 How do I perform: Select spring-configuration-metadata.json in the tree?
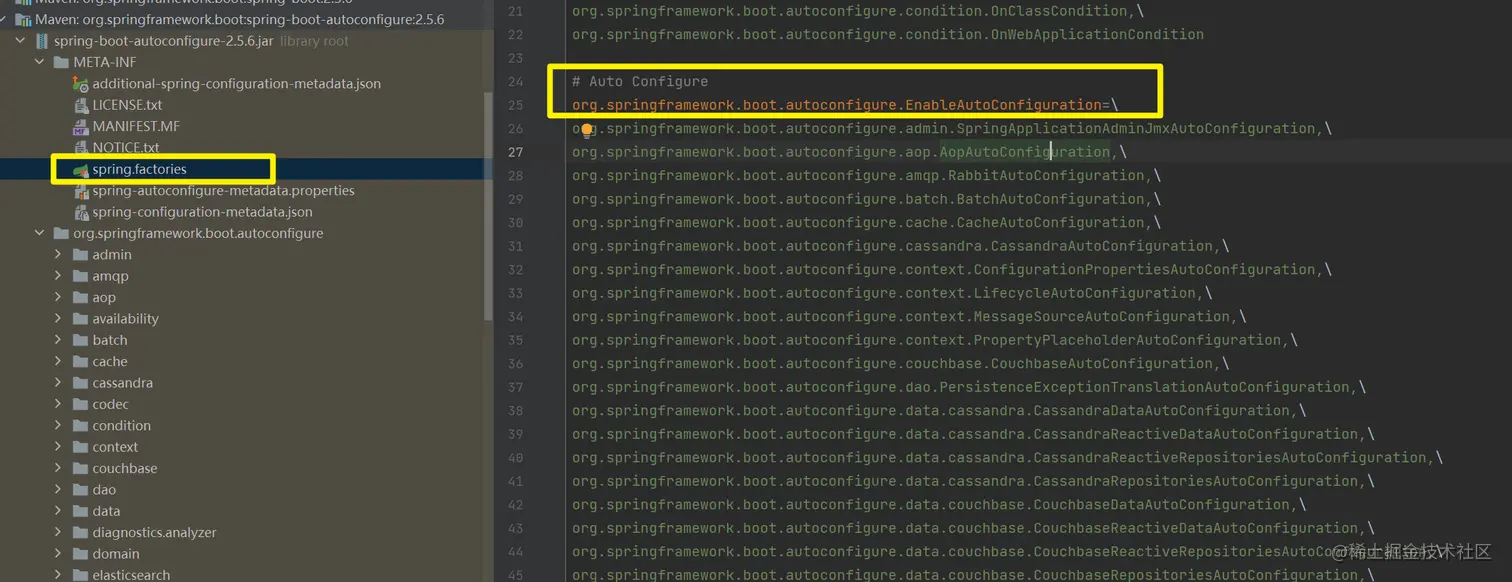point(202,212)
